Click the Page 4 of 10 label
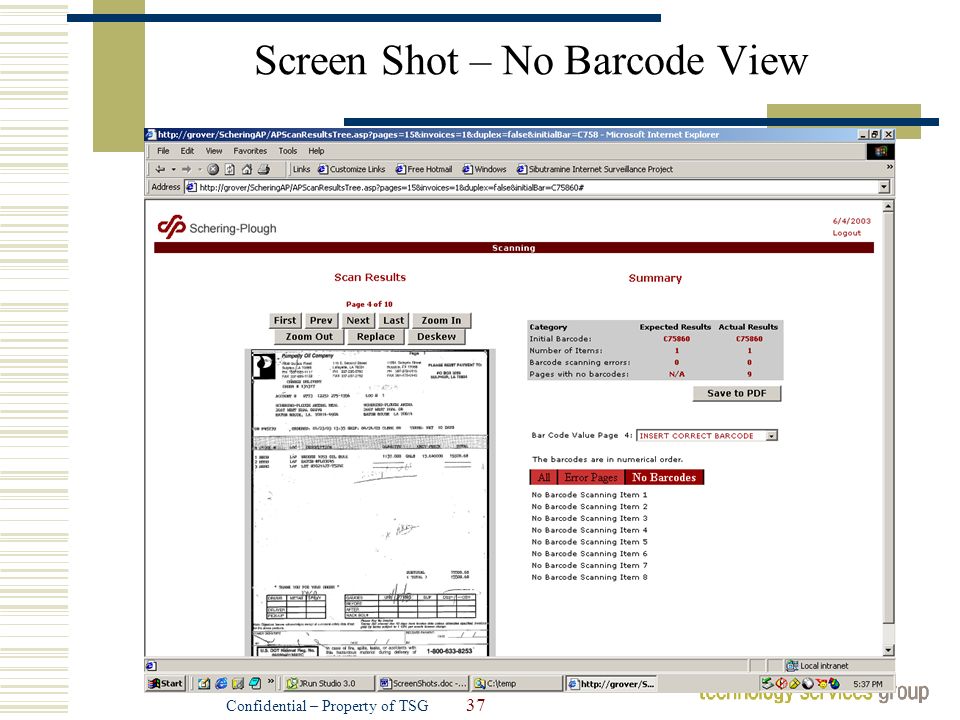This screenshot has height=720, width=960. [x=369, y=304]
